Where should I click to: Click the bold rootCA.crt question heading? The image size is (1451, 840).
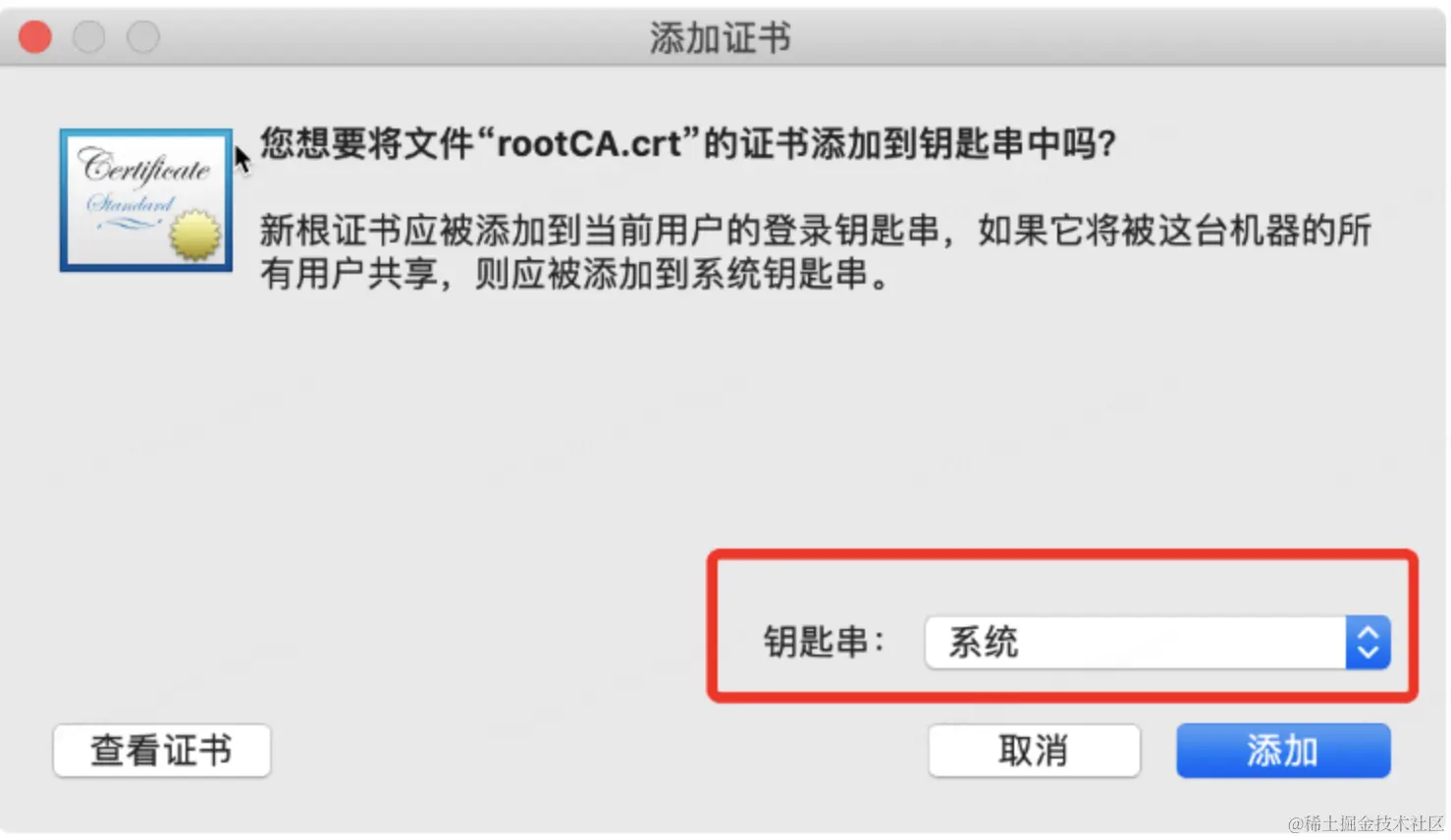coord(688,143)
